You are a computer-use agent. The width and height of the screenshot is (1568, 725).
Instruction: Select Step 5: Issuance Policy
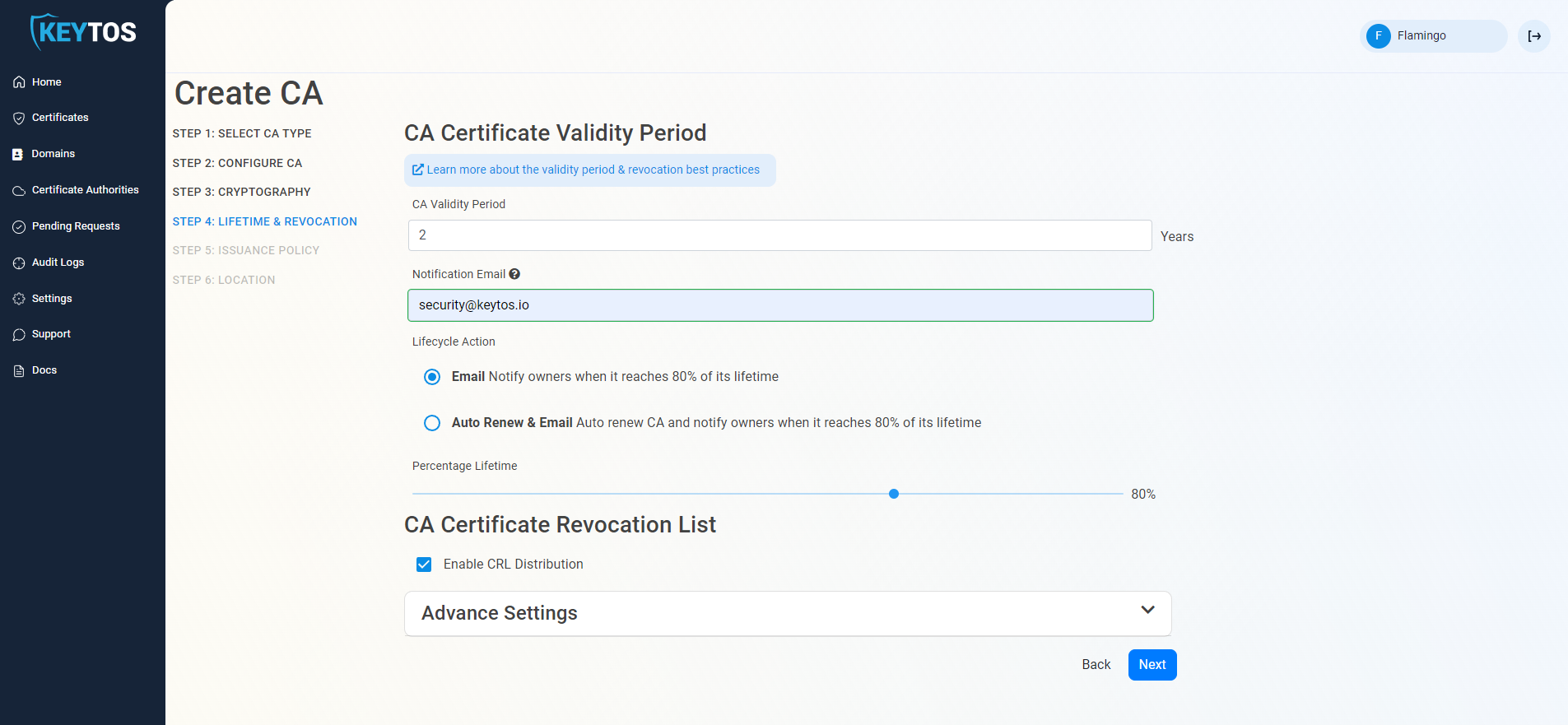click(246, 250)
